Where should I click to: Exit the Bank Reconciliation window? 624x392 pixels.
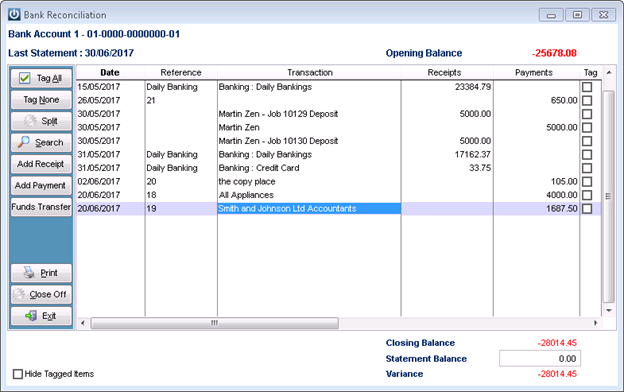[x=41, y=316]
